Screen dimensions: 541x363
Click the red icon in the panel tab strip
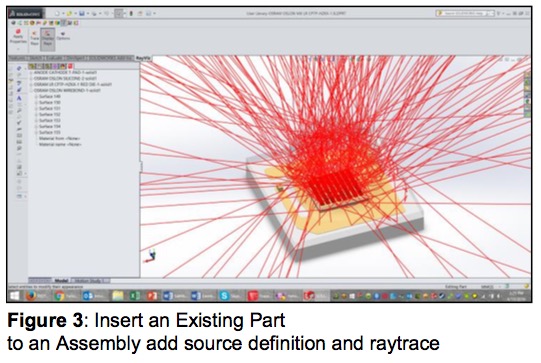tap(70, 66)
